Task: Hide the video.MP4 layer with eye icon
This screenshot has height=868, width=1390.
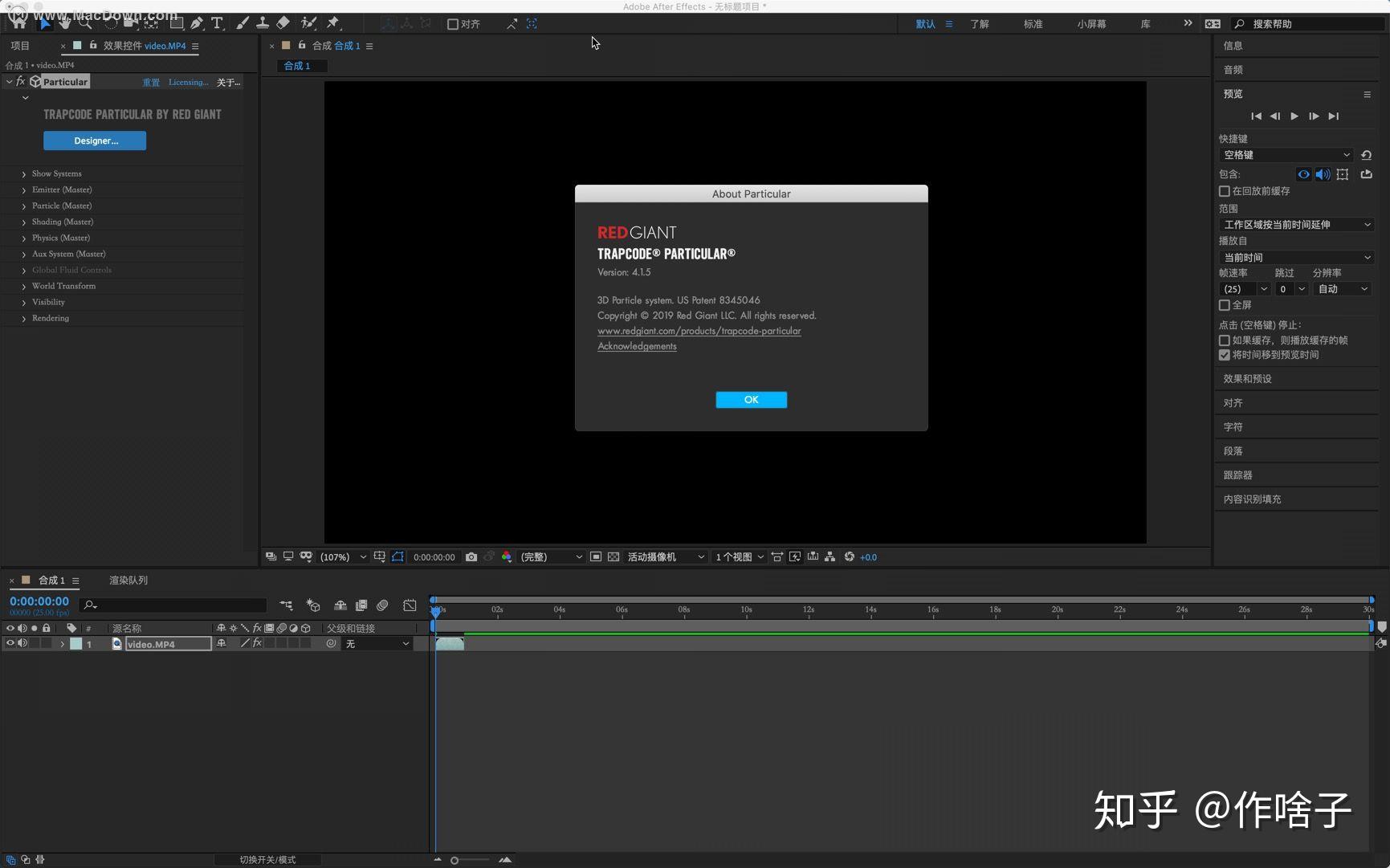Action: pyautogui.click(x=10, y=643)
